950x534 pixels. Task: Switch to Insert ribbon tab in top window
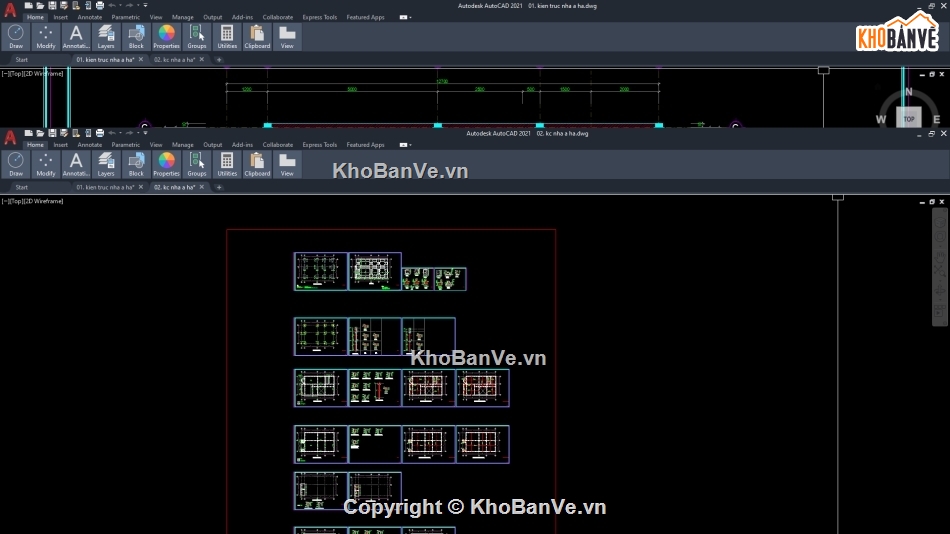pyautogui.click(x=61, y=18)
